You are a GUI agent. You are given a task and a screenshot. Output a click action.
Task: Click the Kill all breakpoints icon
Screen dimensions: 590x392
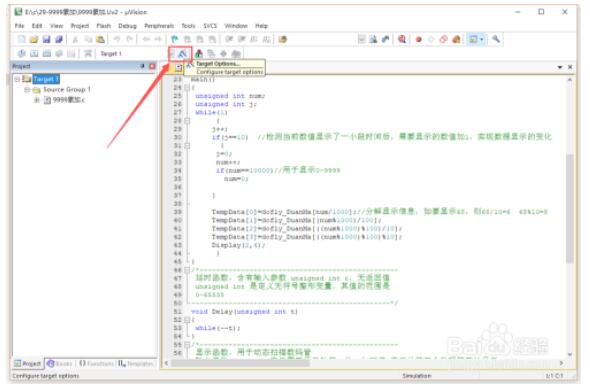[x=456, y=39]
